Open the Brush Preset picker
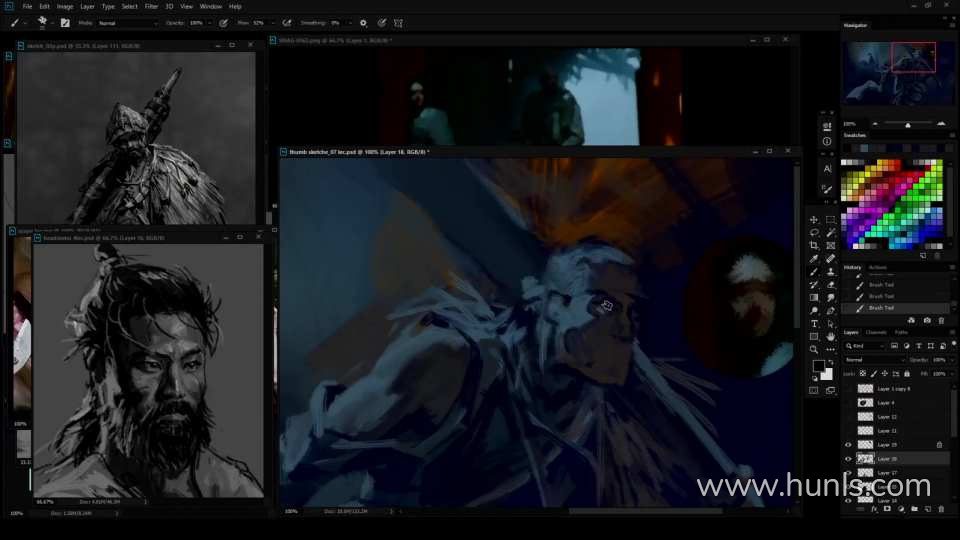Viewport: 960px width, 540px height. coord(43,23)
